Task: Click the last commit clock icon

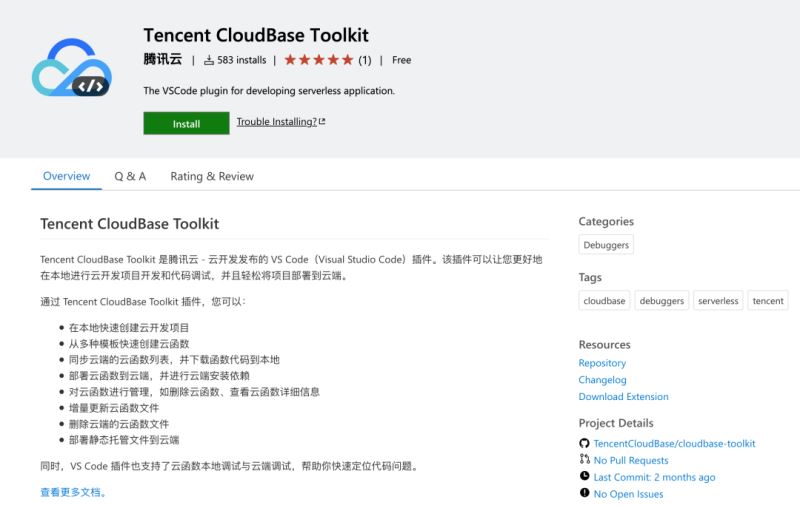Action: [584, 477]
